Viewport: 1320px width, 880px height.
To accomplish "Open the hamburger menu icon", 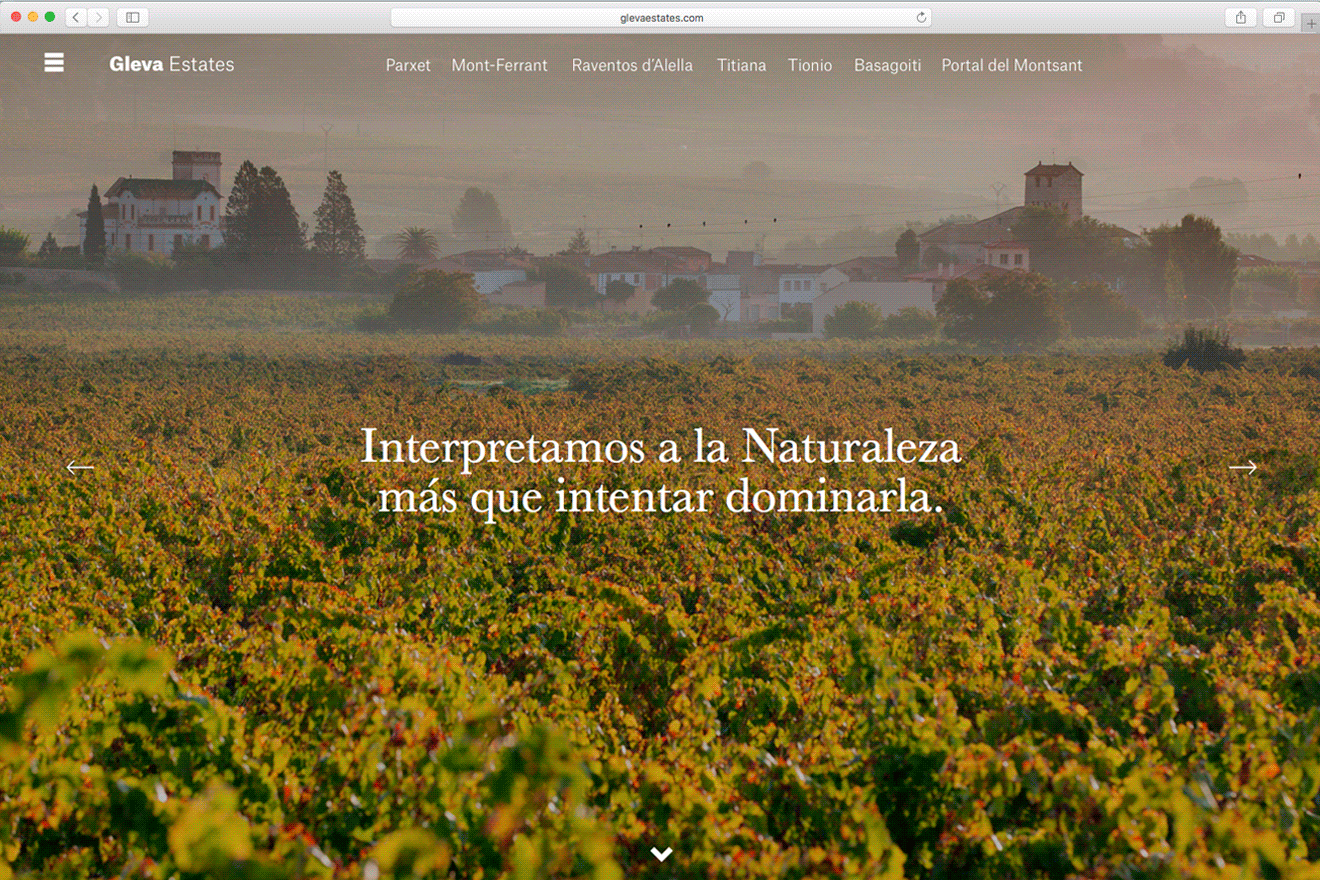I will tap(54, 63).
